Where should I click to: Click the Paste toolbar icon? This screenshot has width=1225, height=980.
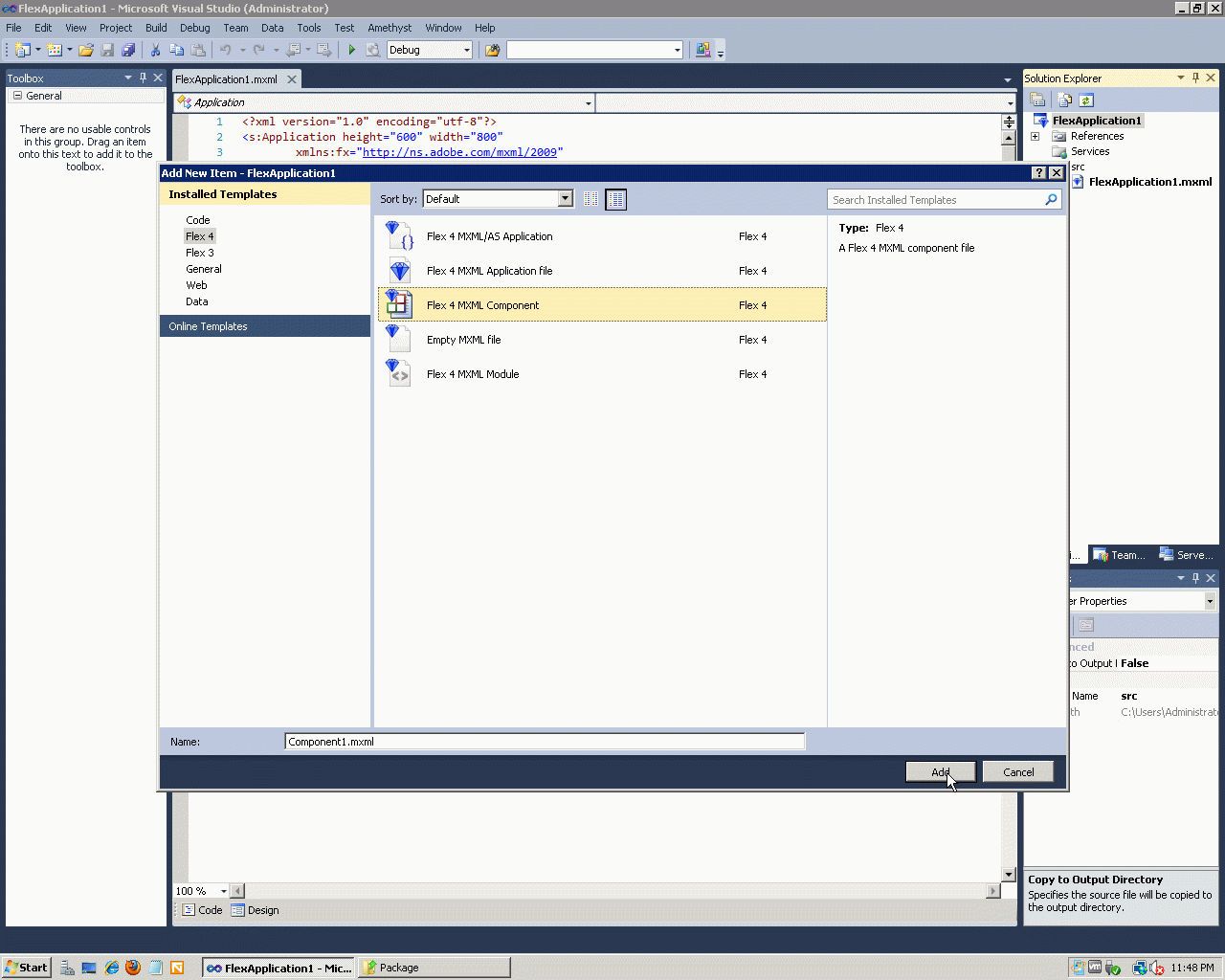pos(198,50)
